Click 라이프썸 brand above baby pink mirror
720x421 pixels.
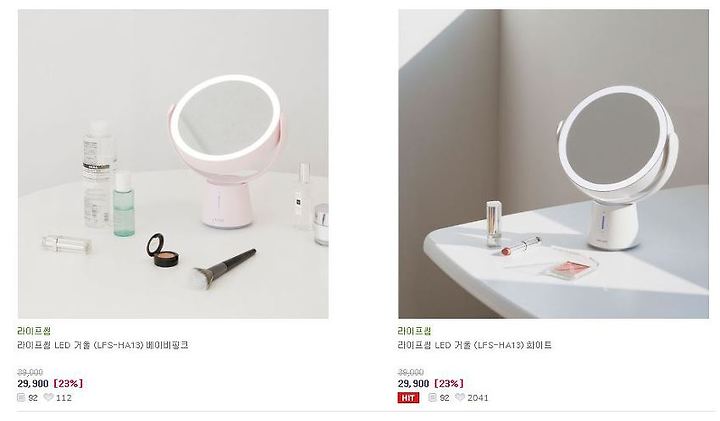[x=34, y=331]
